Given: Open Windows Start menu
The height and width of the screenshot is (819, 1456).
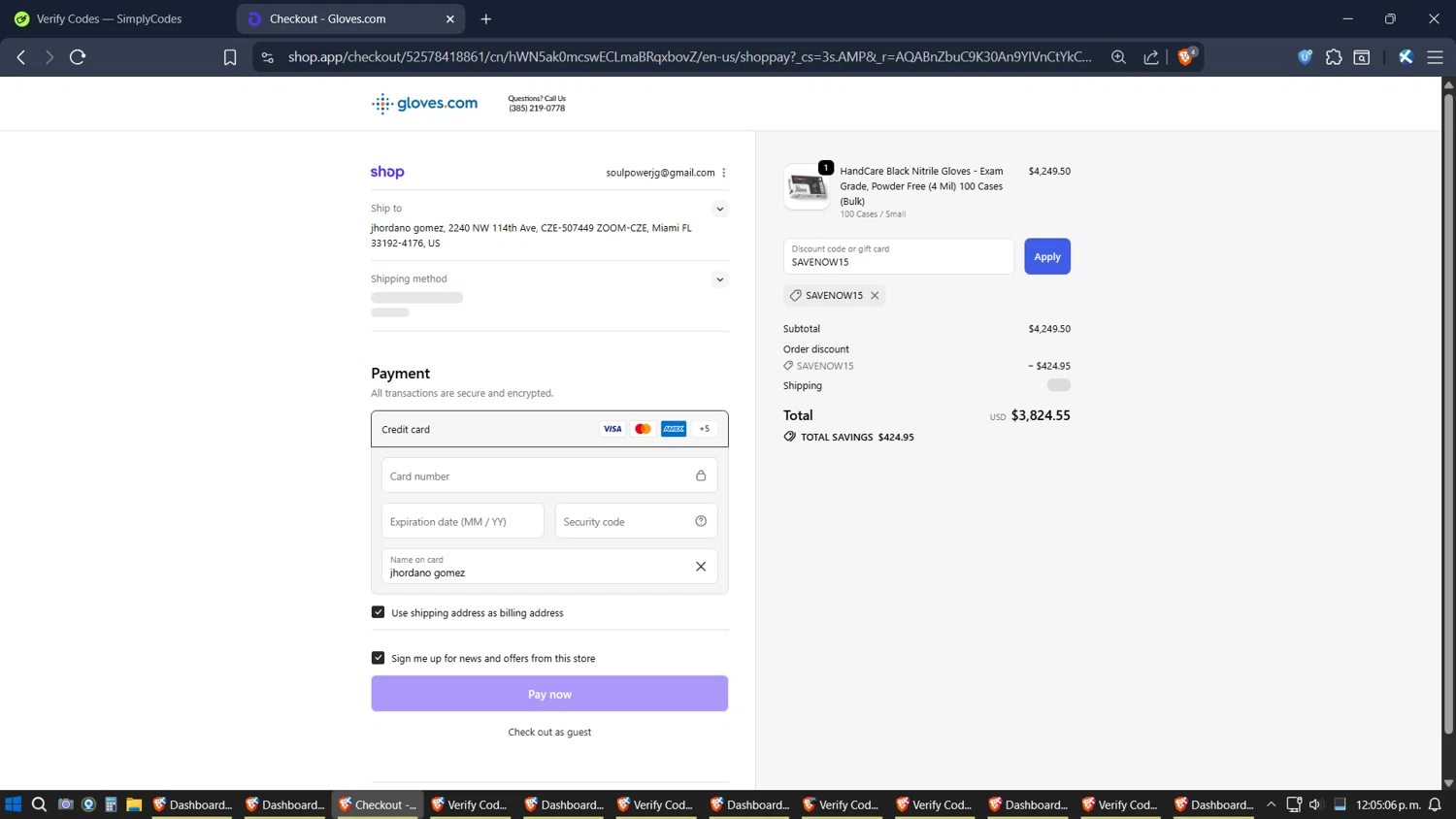Looking at the screenshot, I should pos(14,804).
